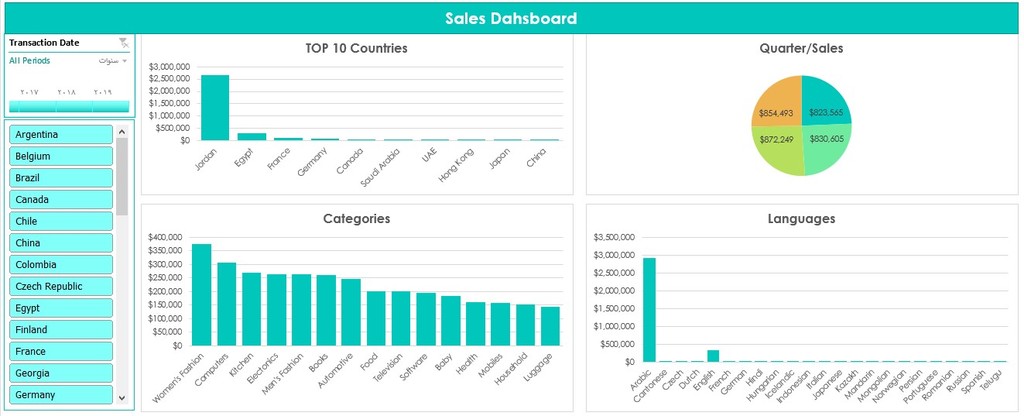
Task: Select Germany in the country slicer
Action: tap(60, 395)
